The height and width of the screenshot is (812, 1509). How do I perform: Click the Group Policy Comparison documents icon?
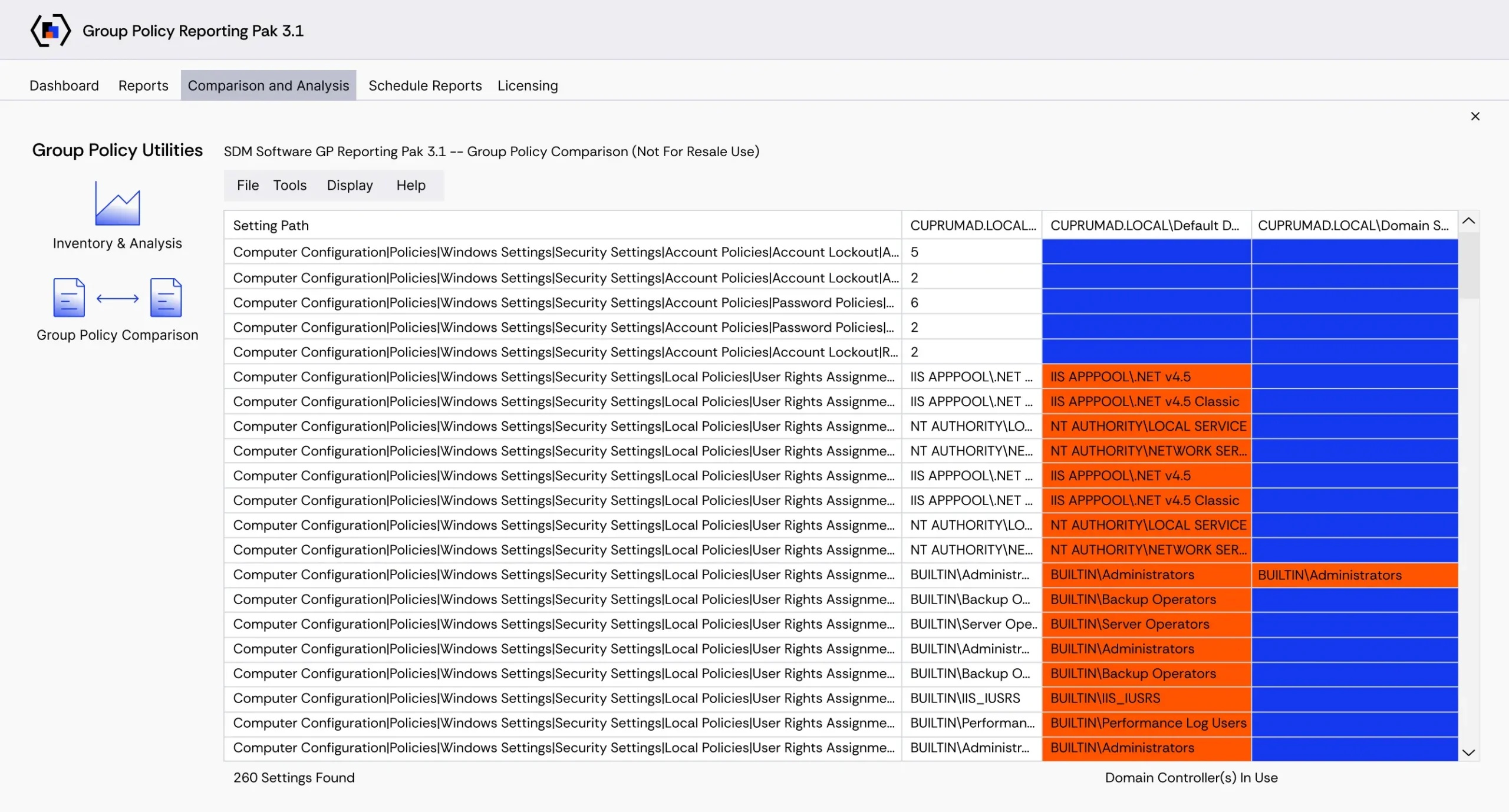117,298
